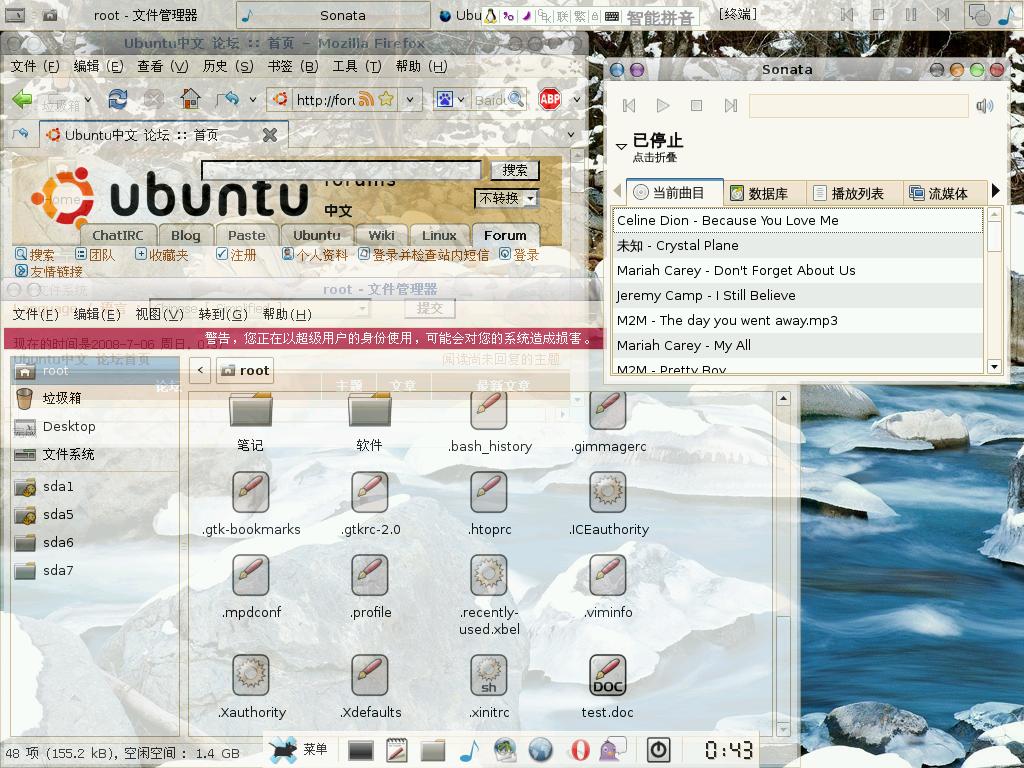Show more Sonata tabs with the right arrow
Image resolution: width=1024 pixels, height=768 pixels.
coord(995,191)
